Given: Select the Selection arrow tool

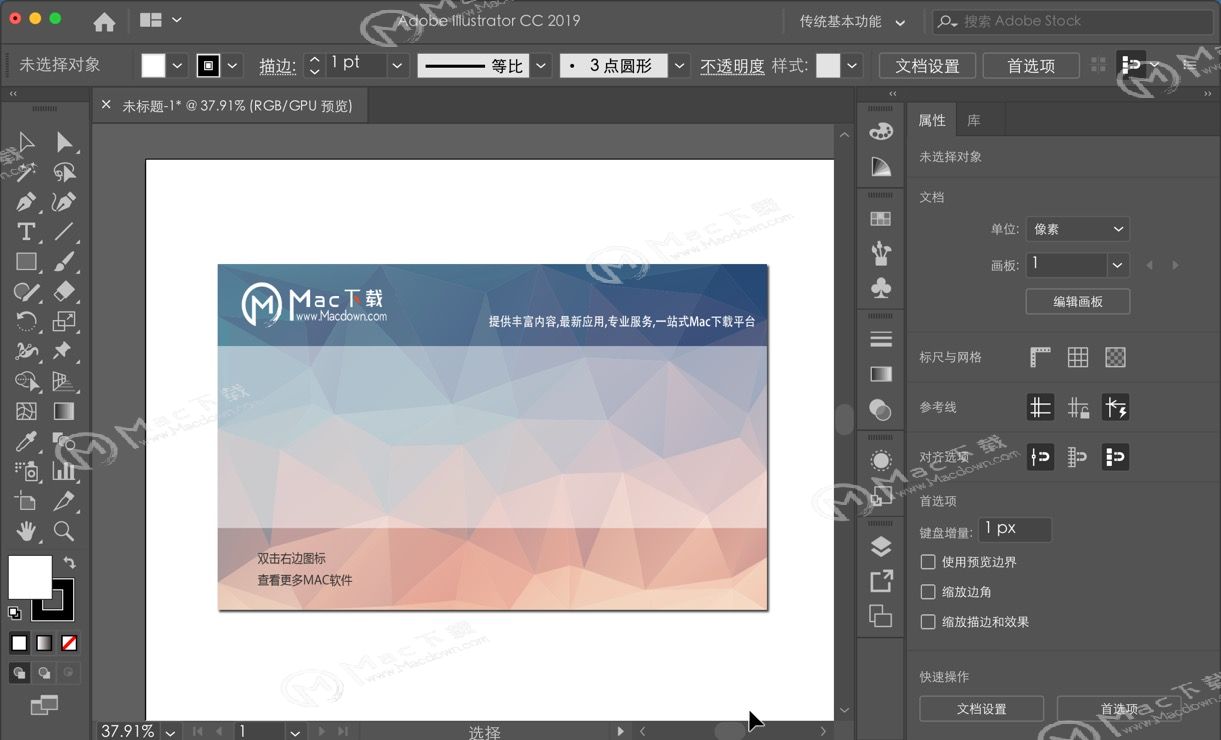Looking at the screenshot, I should click(27, 142).
